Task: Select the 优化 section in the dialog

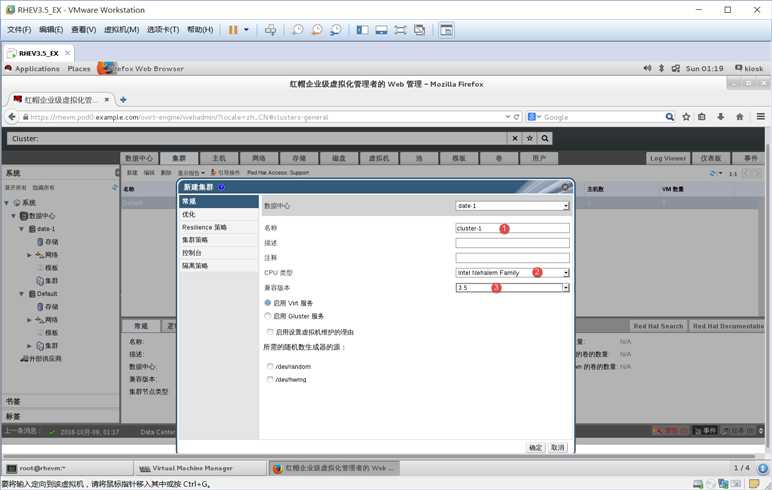Action: [219, 215]
